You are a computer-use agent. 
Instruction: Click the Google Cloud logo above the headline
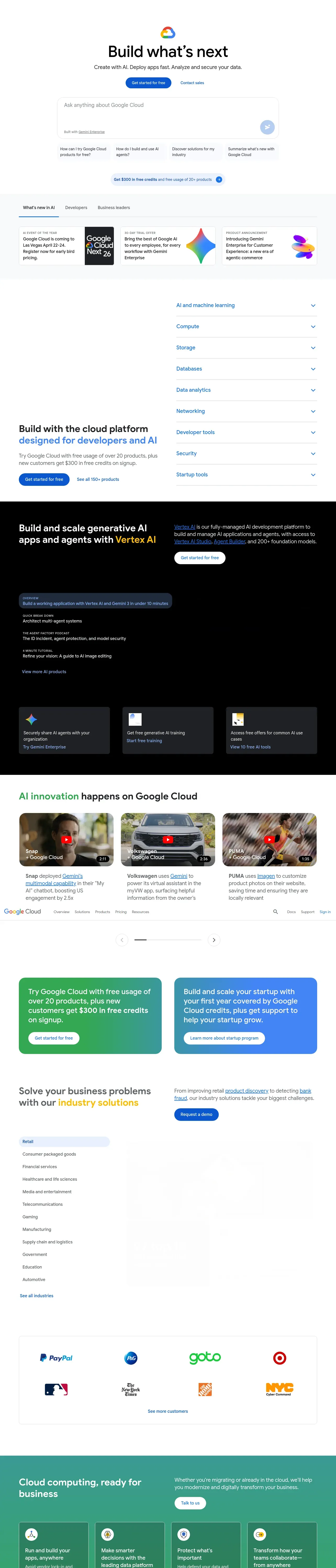point(168,33)
